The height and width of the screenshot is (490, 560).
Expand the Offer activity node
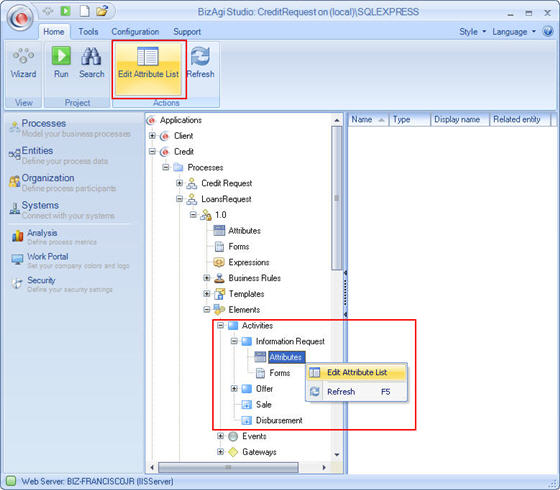point(234,389)
